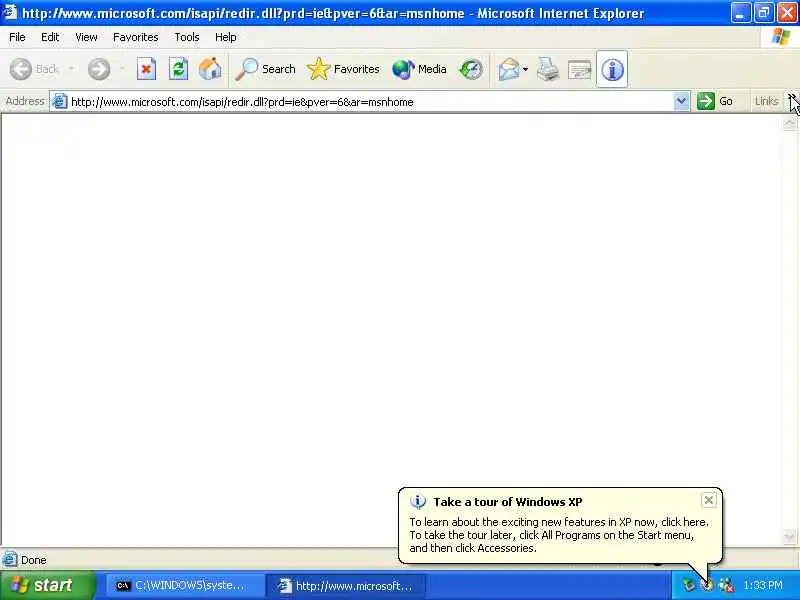Refresh the page with green arrows icon
The image size is (800, 600).
[x=178, y=69]
